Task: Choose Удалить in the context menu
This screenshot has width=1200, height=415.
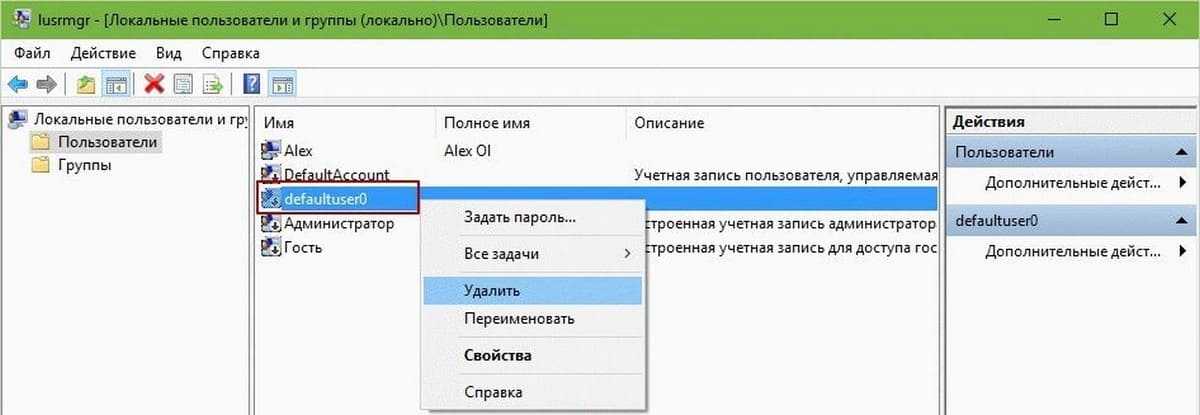Action: 491,290
